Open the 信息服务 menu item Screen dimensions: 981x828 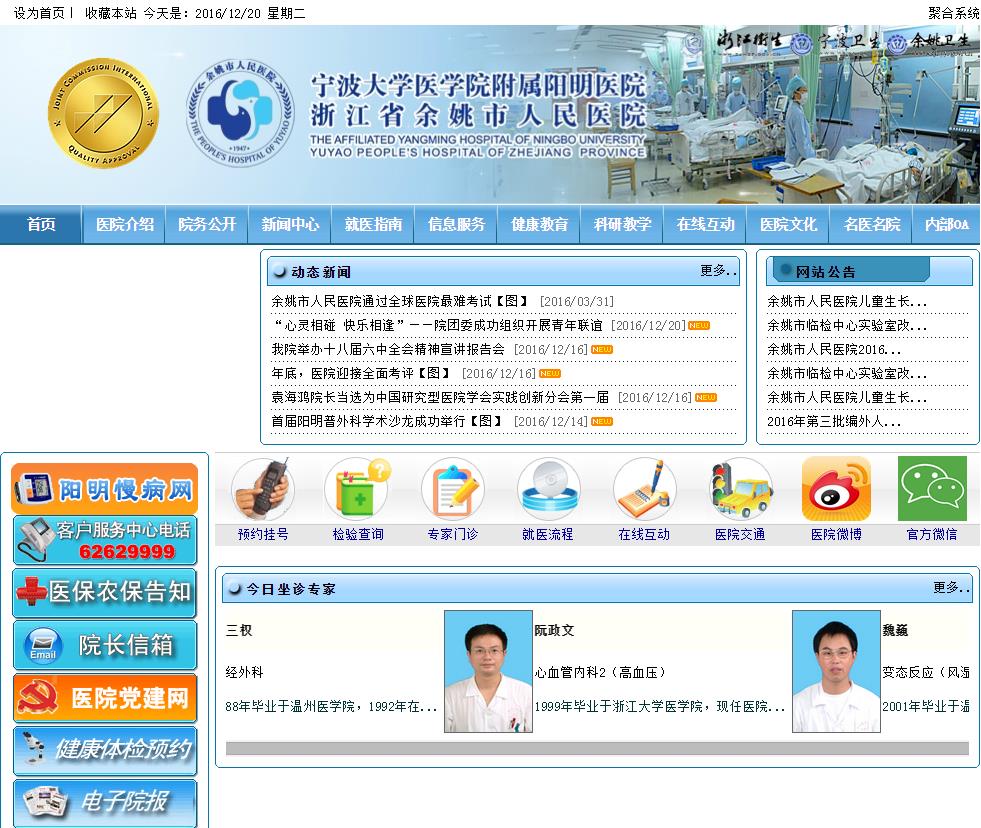tap(456, 224)
